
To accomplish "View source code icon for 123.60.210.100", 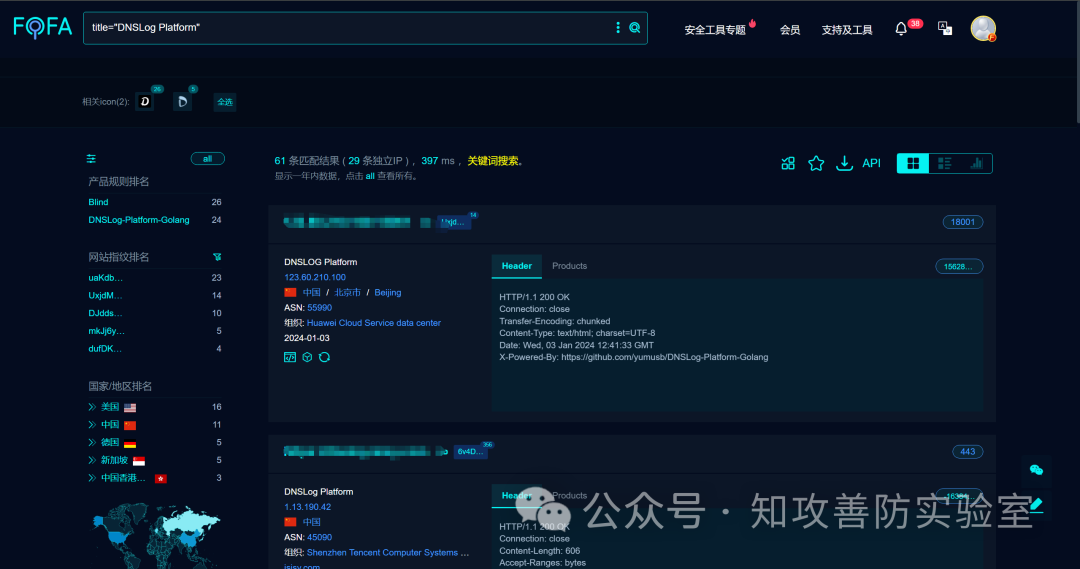I will pyautogui.click(x=290, y=357).
